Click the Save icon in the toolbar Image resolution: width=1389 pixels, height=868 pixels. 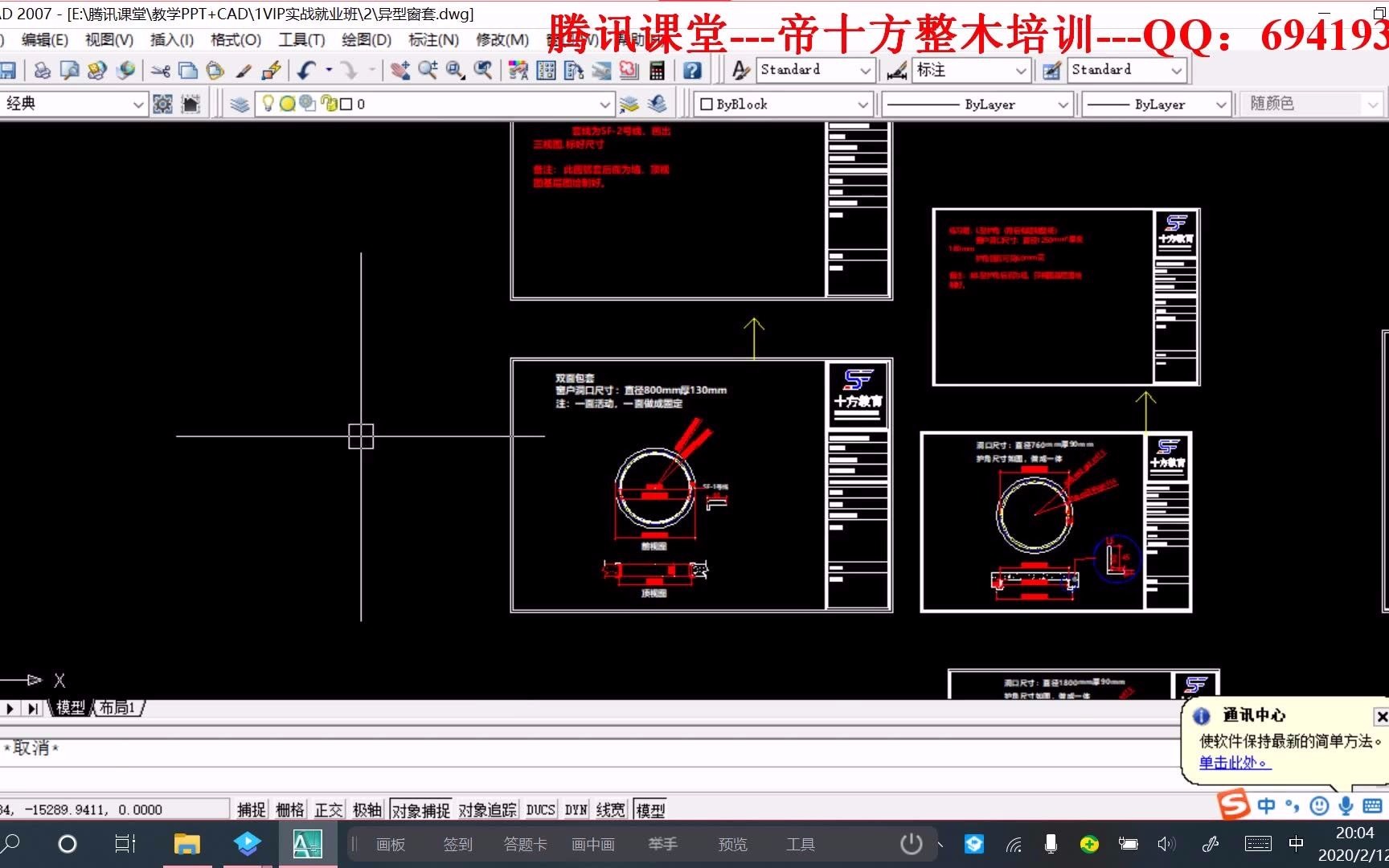(8, 71)
